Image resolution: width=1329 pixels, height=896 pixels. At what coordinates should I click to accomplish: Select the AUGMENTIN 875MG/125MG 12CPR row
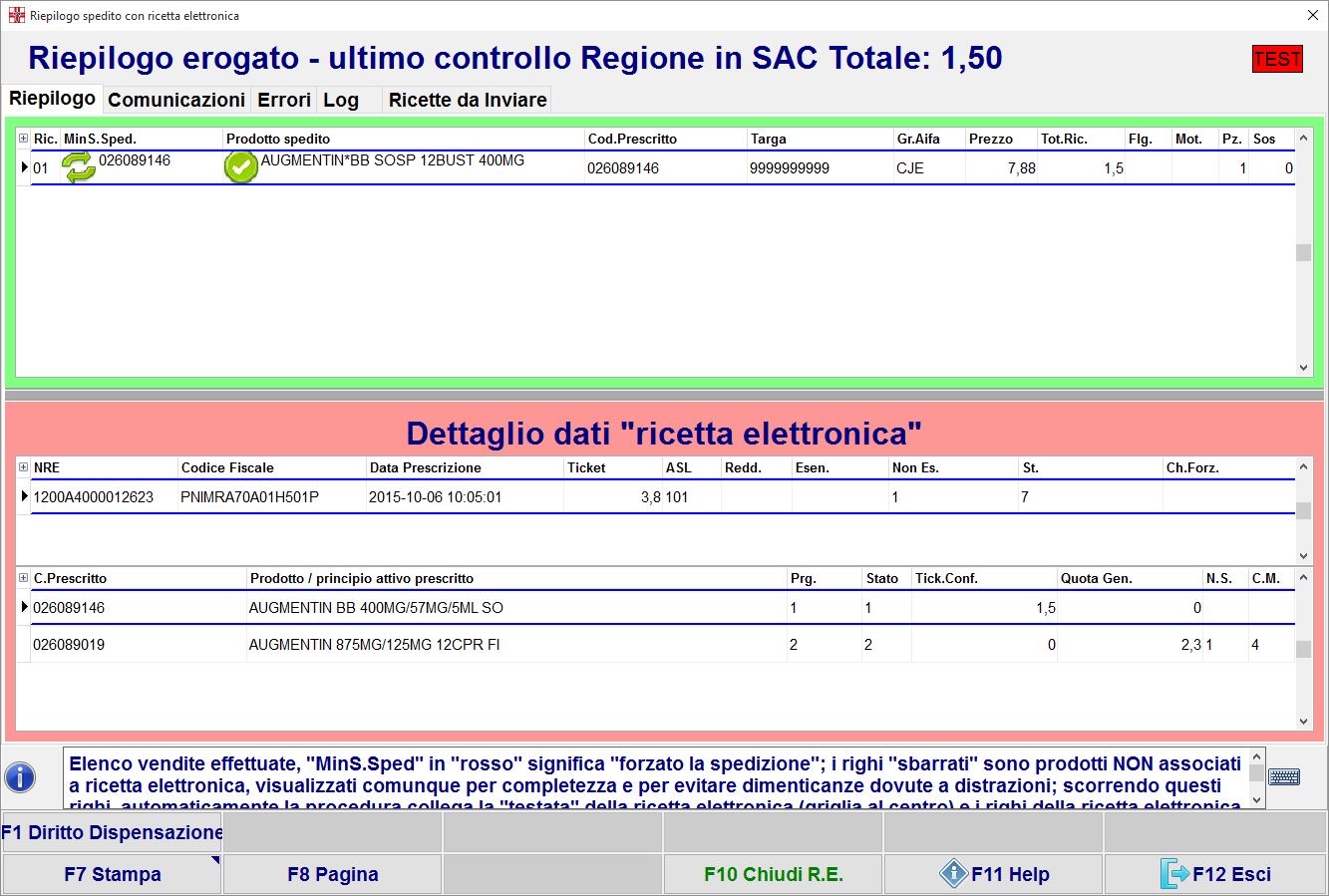(374, 645)
